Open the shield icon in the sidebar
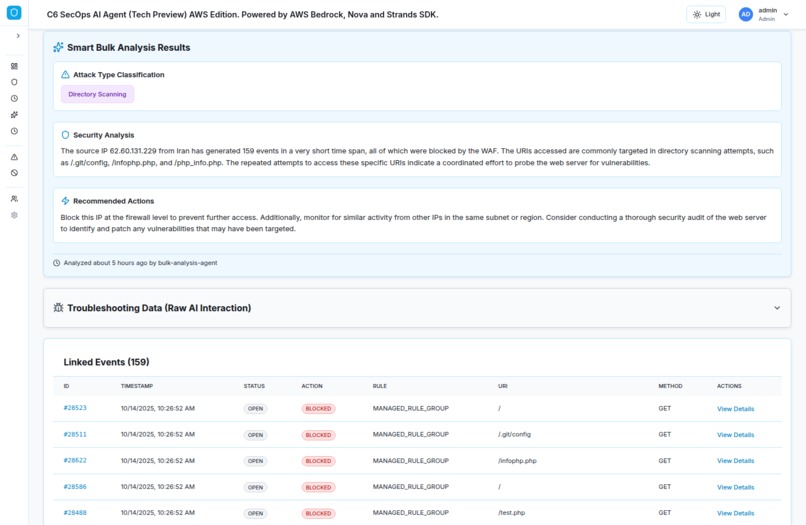Image resolution: width=806 pixels, height=525 pixels. point(14,82)
